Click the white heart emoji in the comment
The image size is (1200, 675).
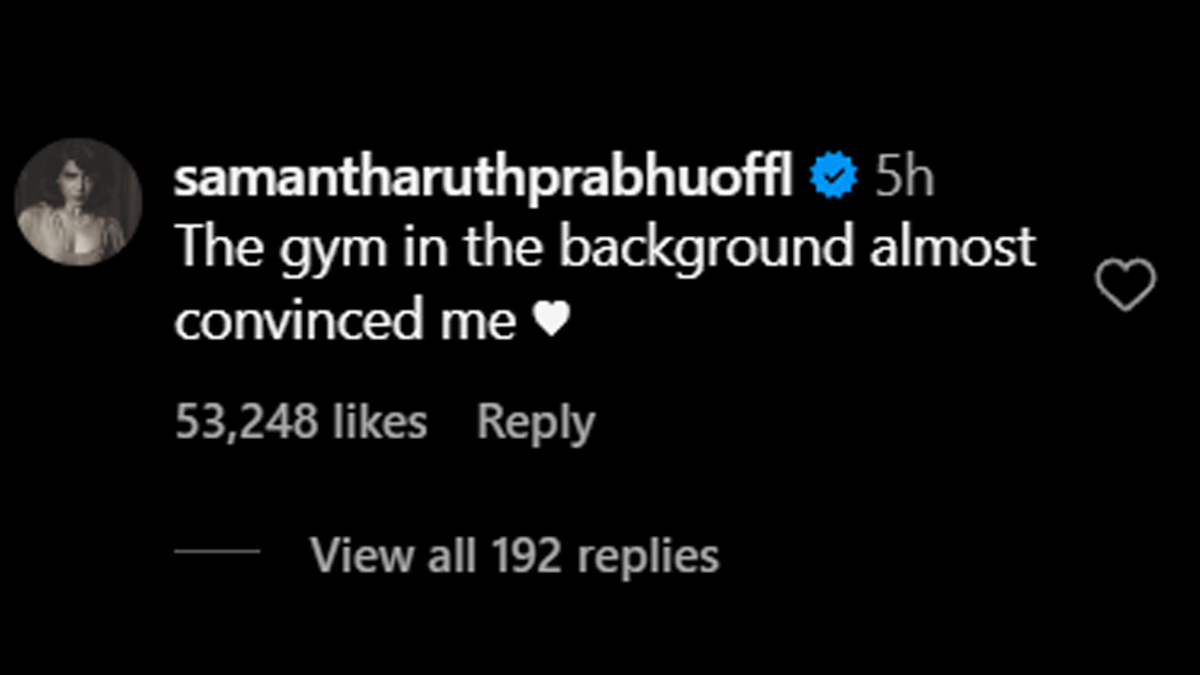tap(550, 320)
